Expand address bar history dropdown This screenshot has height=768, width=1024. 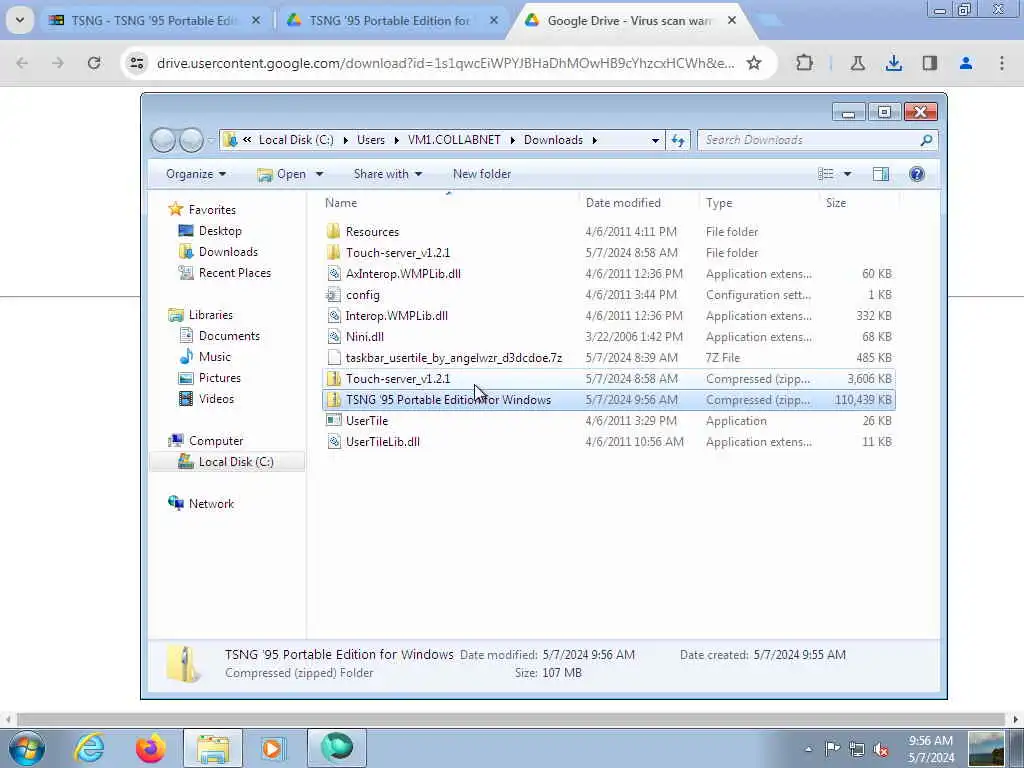click(x=655, y=140)
